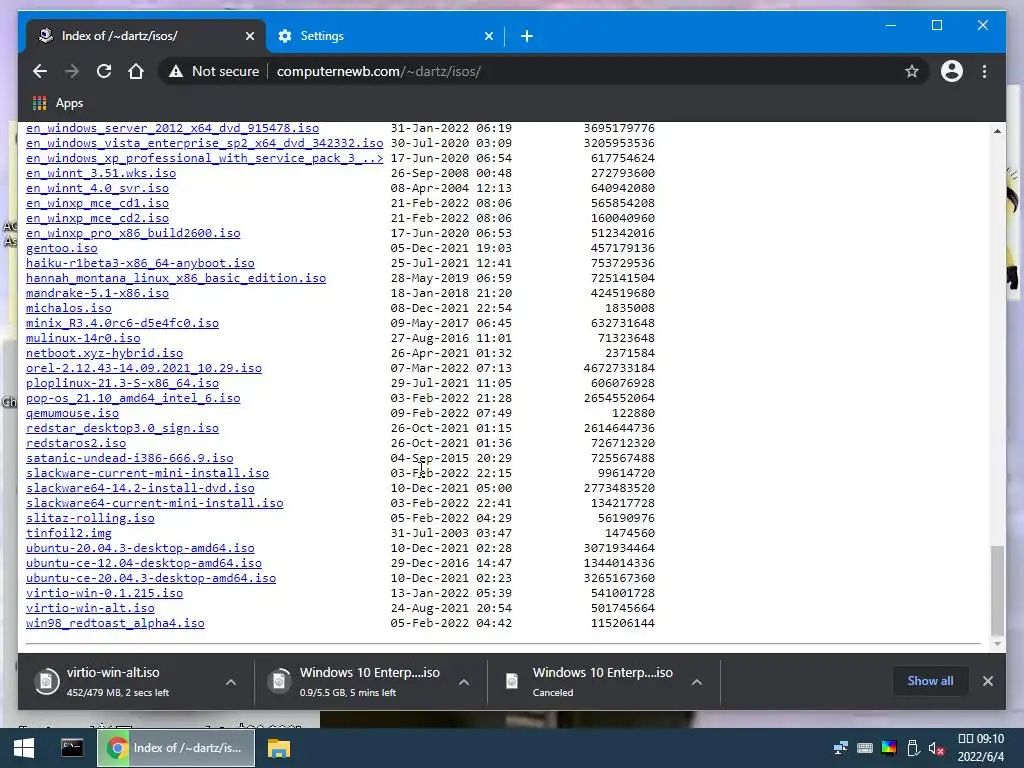
Task: Download en_windows_server_2012_x64_dvd_915478.iso
Action: (x=172, y=128)
